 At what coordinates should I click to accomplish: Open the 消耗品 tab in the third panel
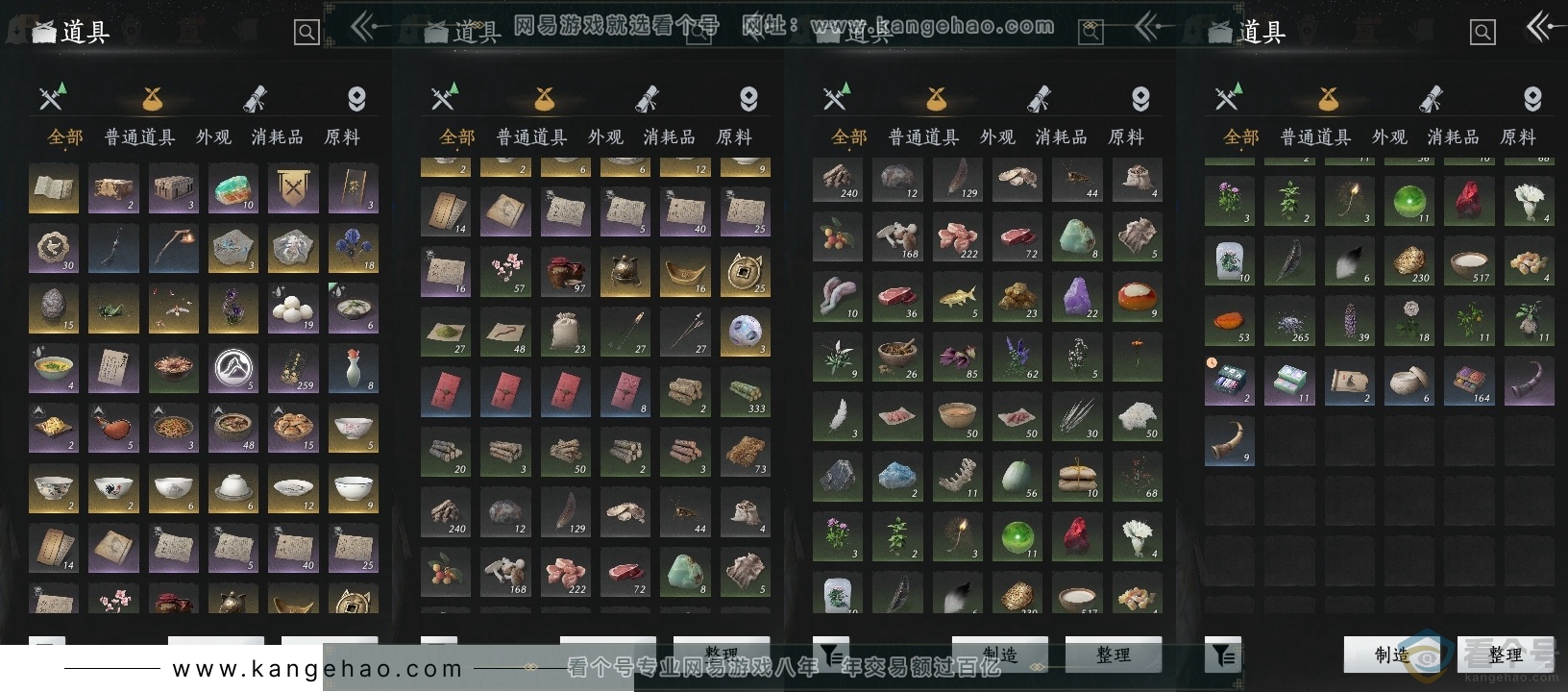(x=1062, y=137)
